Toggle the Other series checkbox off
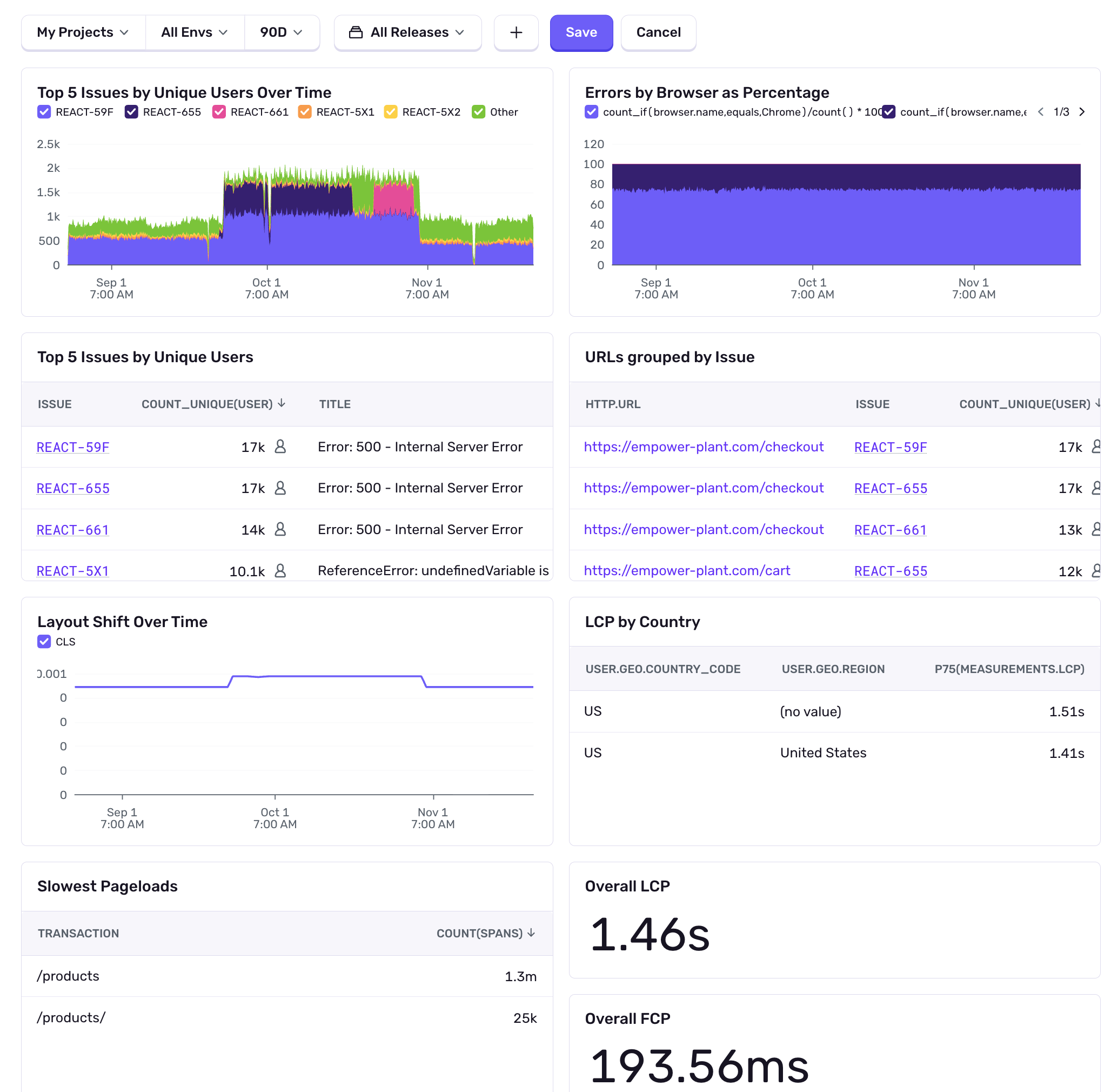Viewport: 1111px width, 1092px height. click(479, 112)
